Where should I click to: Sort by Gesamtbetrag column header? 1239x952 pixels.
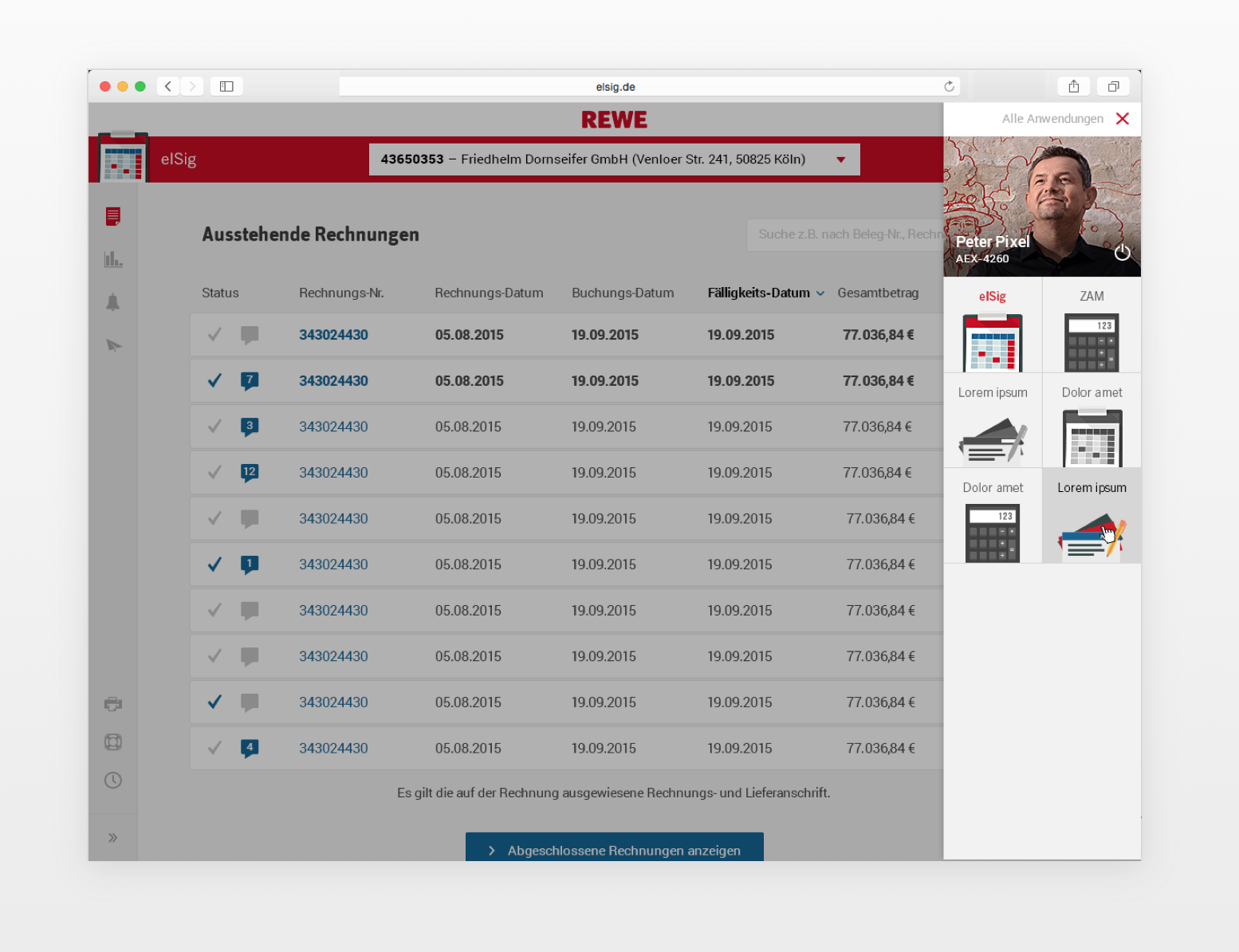click(x=878, y=293)
